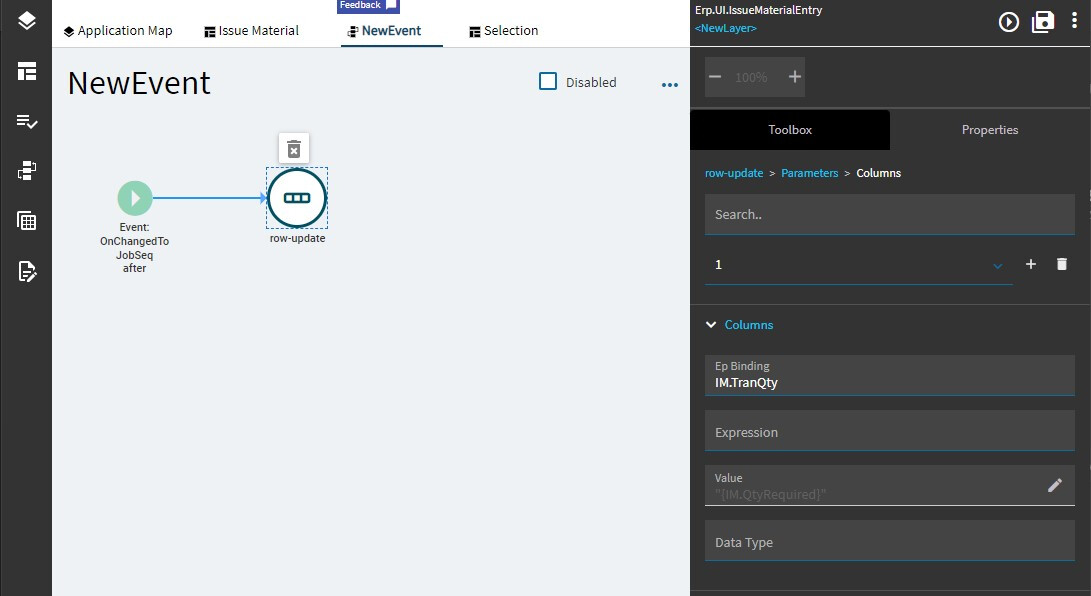The height and width of the screenshot is (596, 1091).
Task: Delete the row-update node via trash icon
Action: [294, 149]
